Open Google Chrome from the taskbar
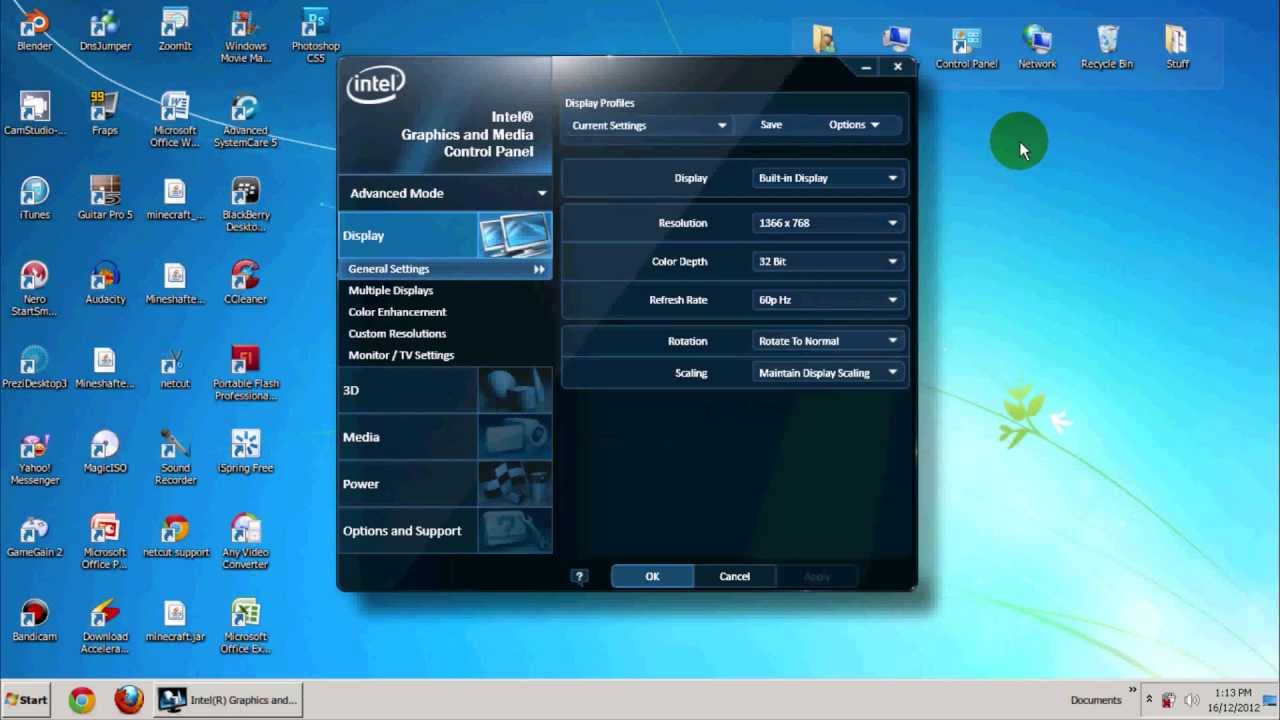The width and height of the screenshot is (1280, 720). tap(82, 700)
